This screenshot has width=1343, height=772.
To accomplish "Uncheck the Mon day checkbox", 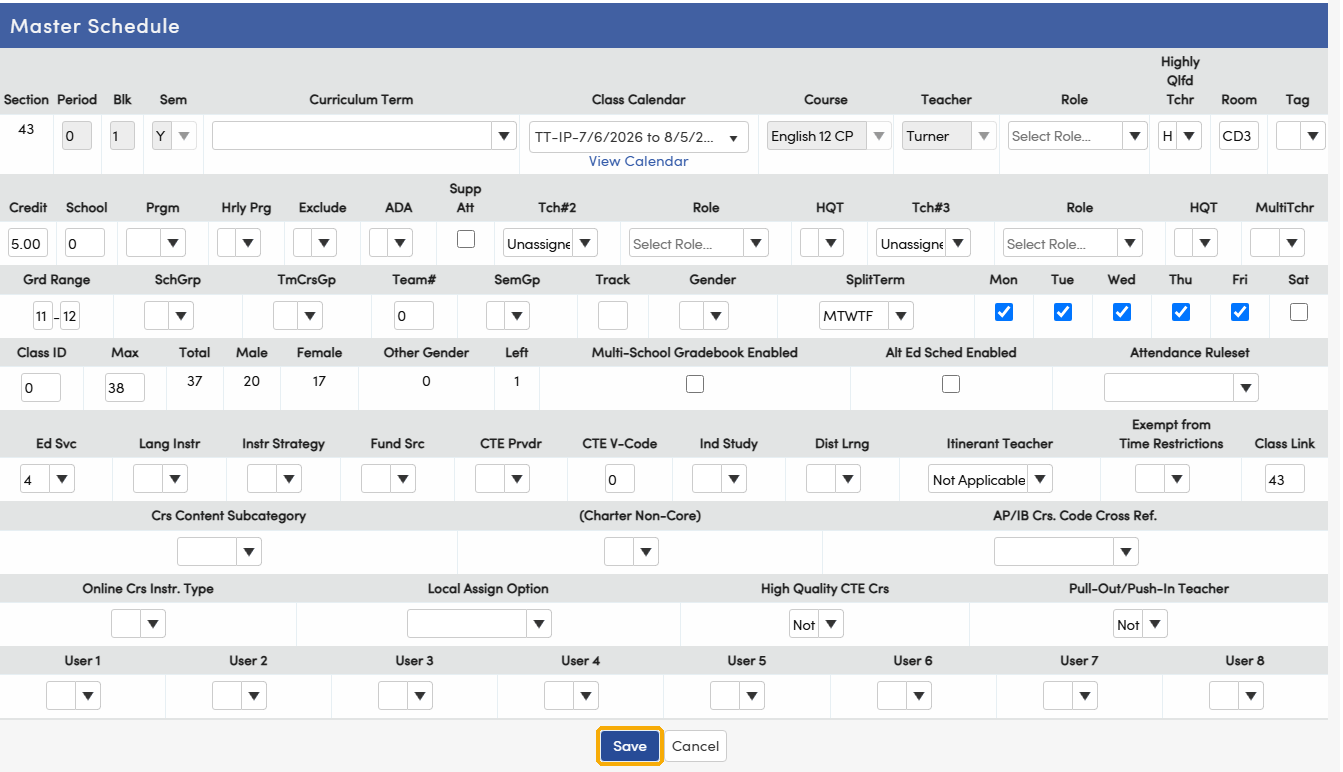I will (x=1004, y=312).
